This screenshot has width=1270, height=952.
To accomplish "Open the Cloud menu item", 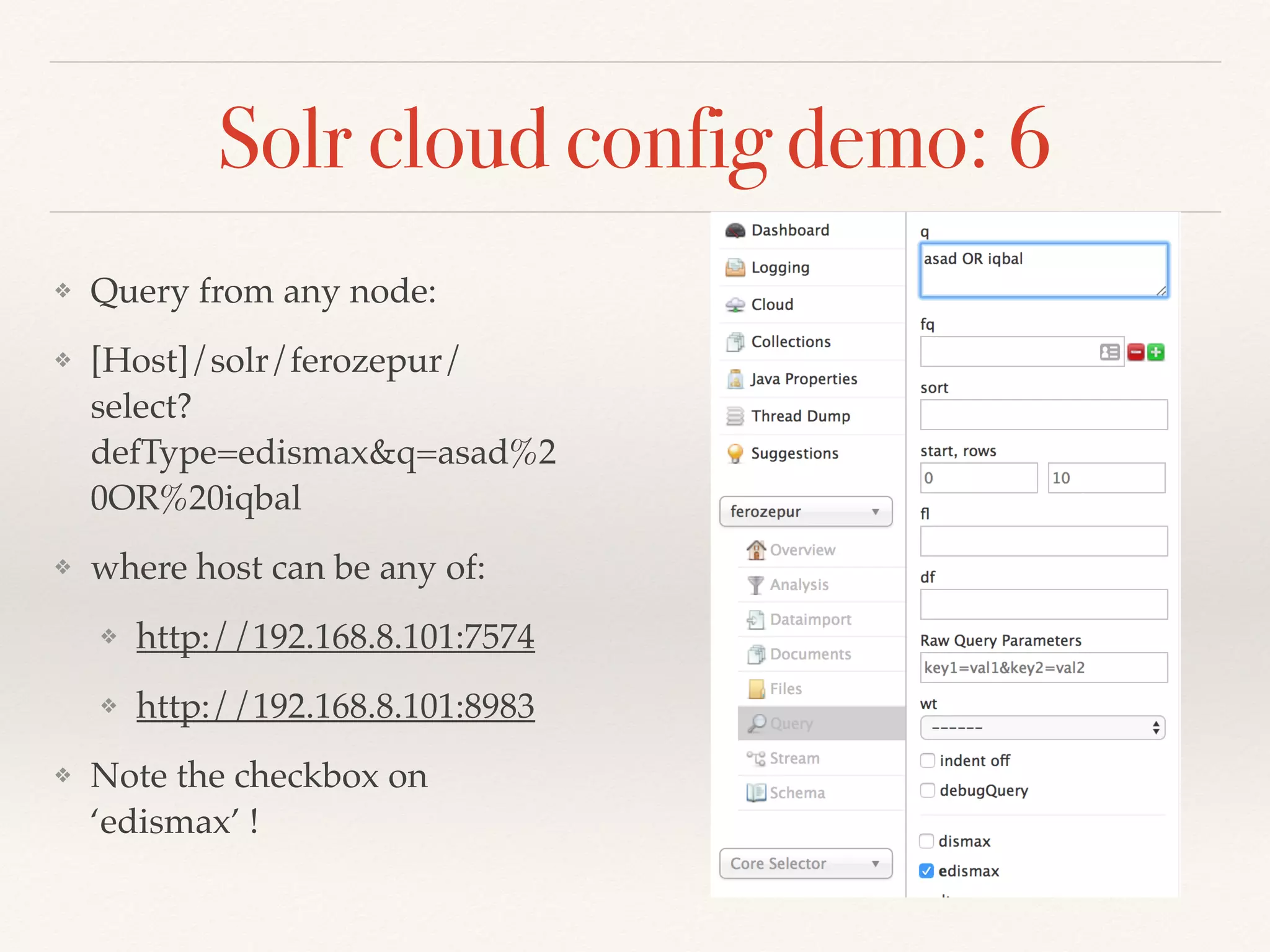I will tap(812, 305).
